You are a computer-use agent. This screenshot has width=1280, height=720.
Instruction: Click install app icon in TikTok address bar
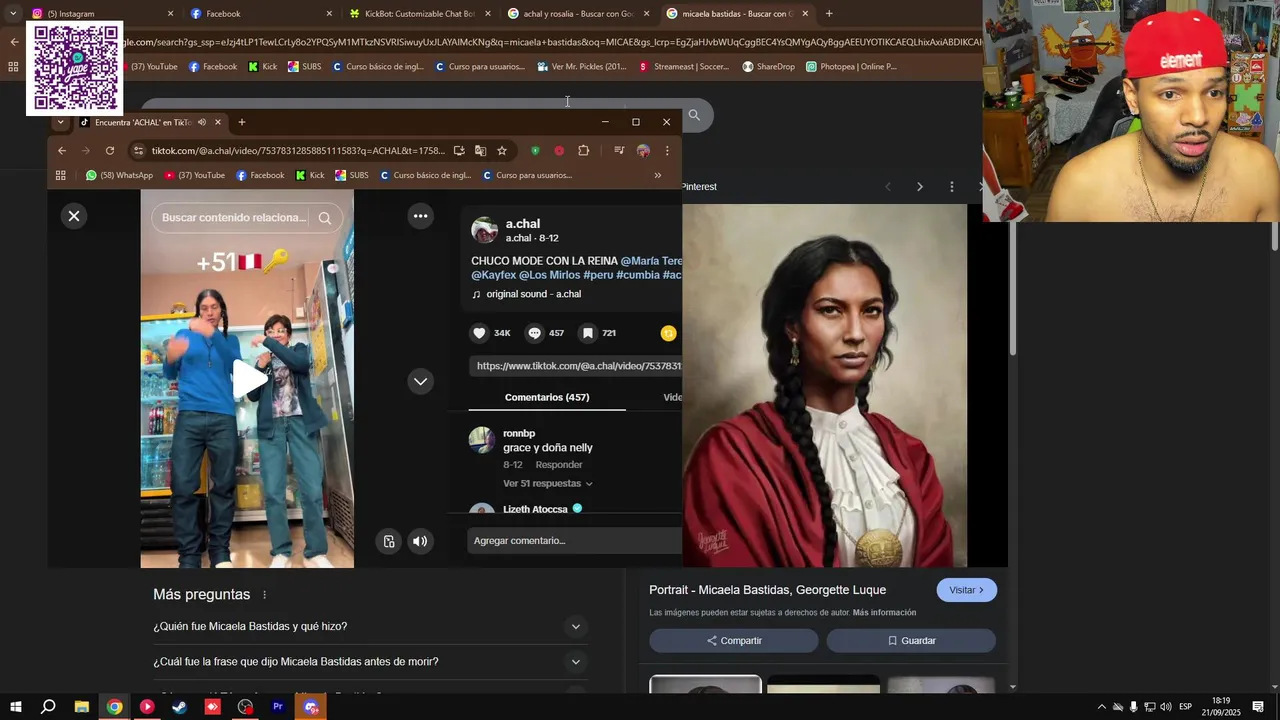click(x=459, y=151)
